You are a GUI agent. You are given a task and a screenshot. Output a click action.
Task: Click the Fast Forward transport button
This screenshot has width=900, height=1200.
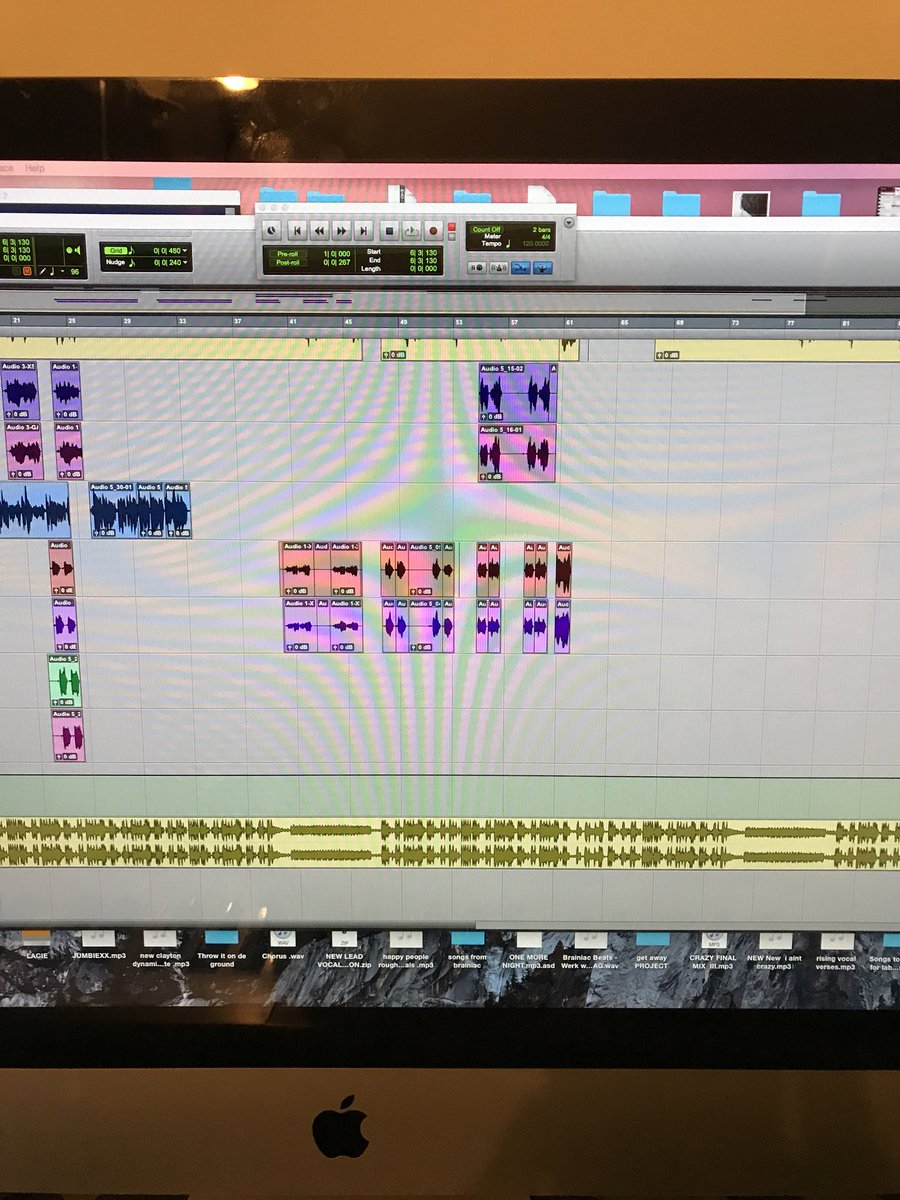tap(342, 230)
